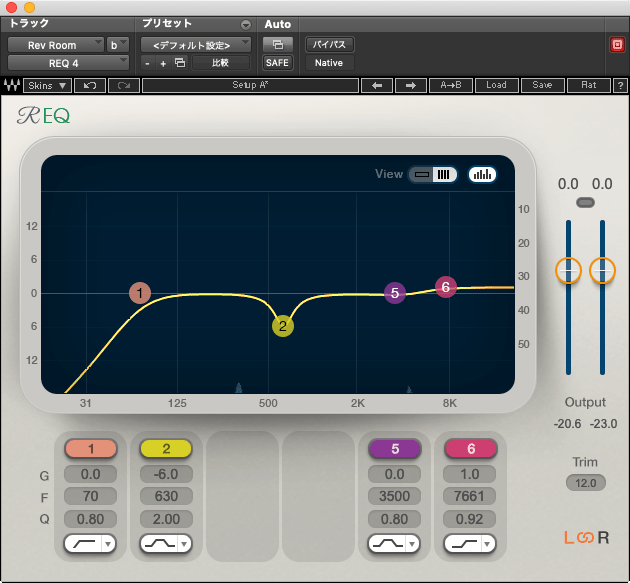Toggle the analyzer bars display button
Screen dimensions: 630x583
tap(482, 174)
